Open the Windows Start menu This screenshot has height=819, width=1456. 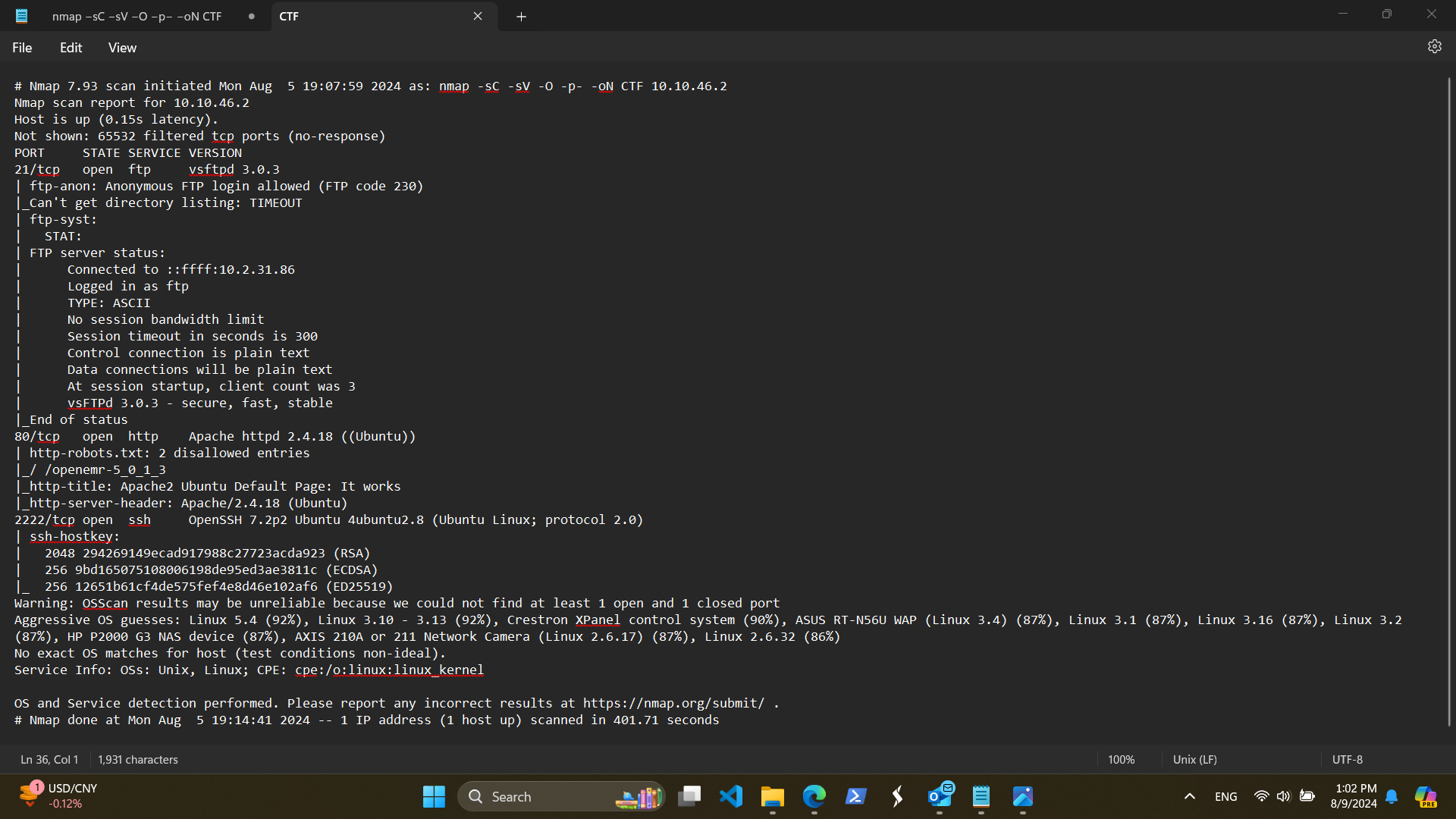click(x=434, y=796)
